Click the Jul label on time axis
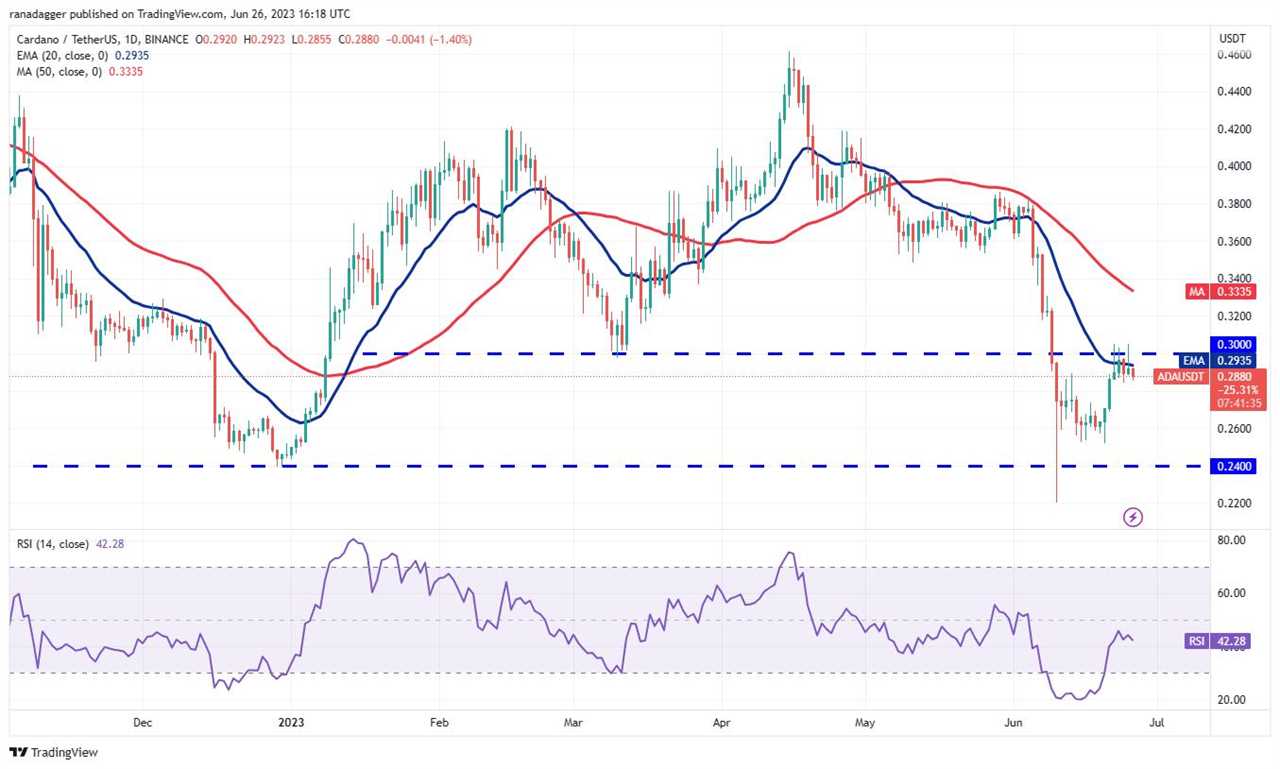1280x769 pixels. (1156, 720)
